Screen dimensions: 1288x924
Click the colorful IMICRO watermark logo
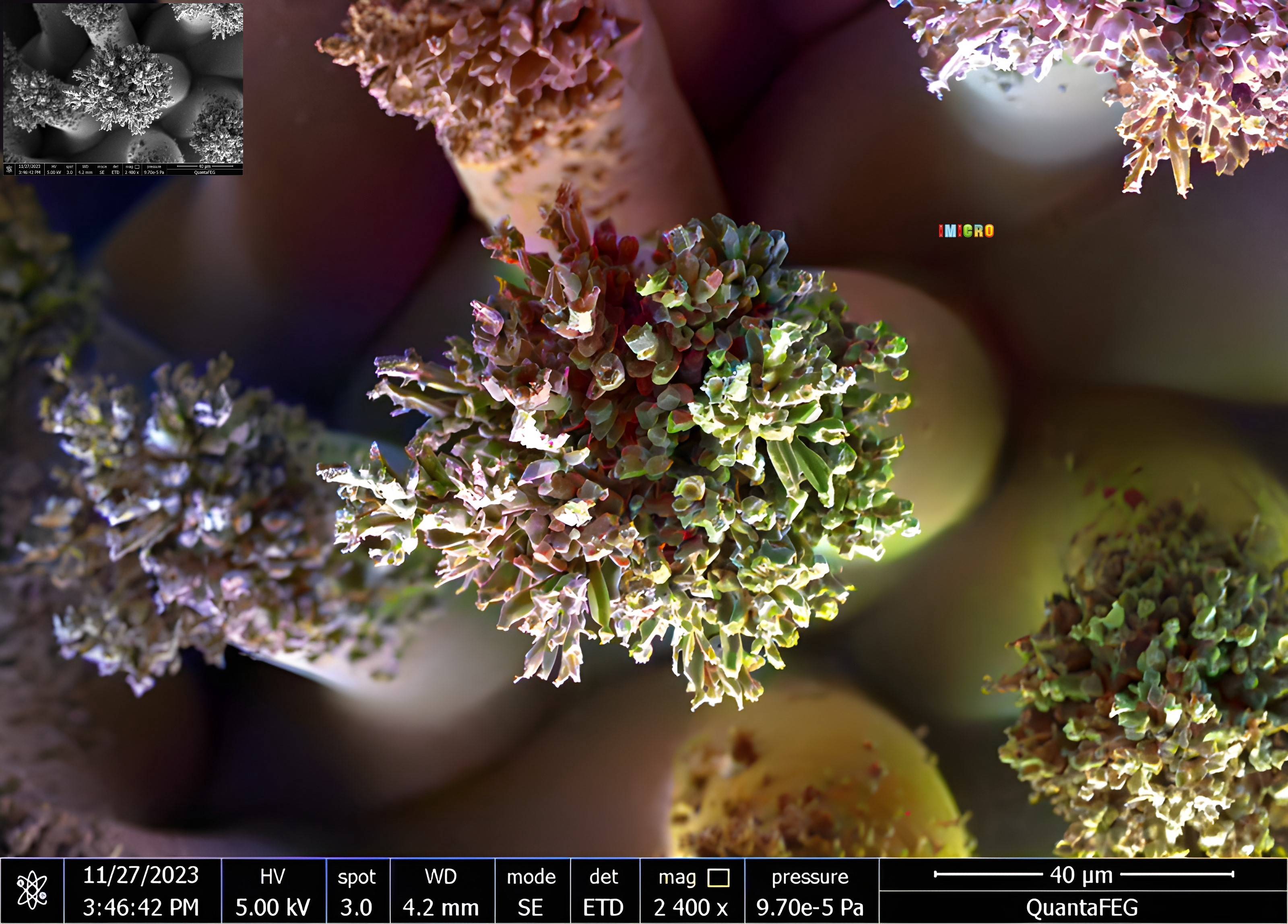click(x=966, y=231)
